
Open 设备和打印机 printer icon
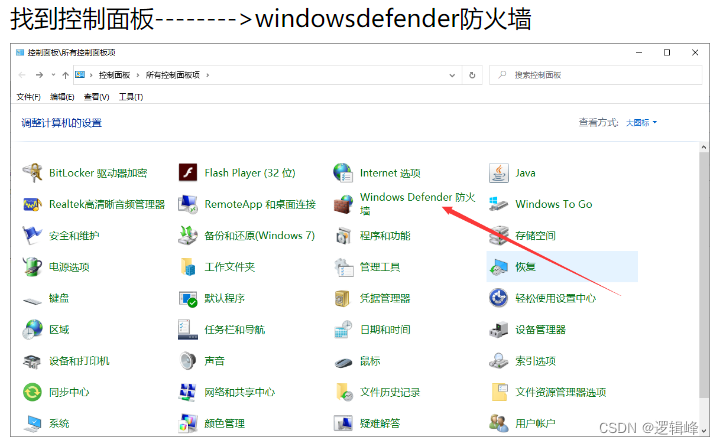tap(32, 362)
